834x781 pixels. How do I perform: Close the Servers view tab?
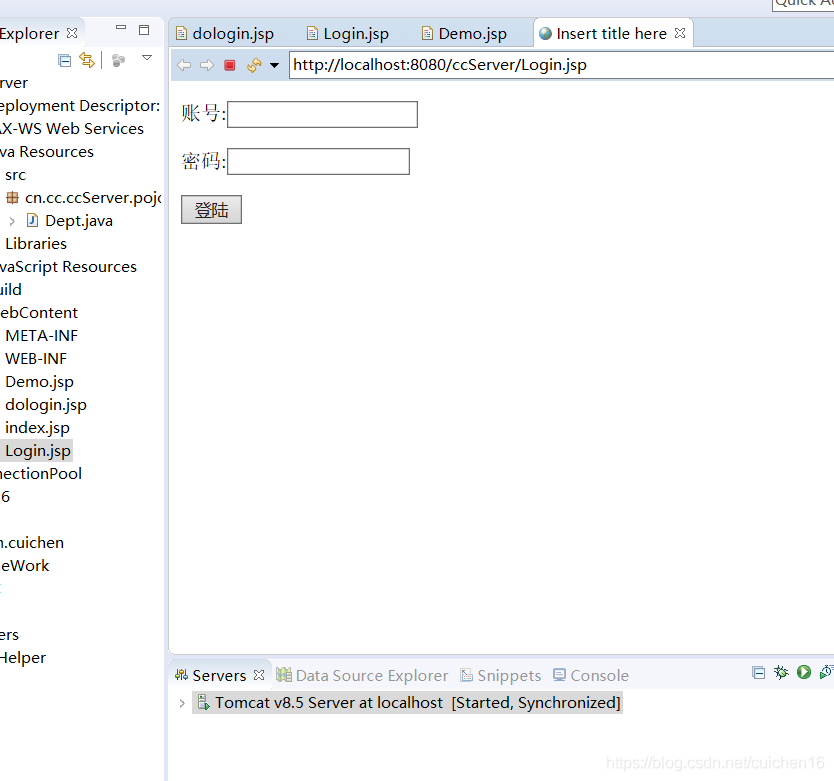[259, 675]
